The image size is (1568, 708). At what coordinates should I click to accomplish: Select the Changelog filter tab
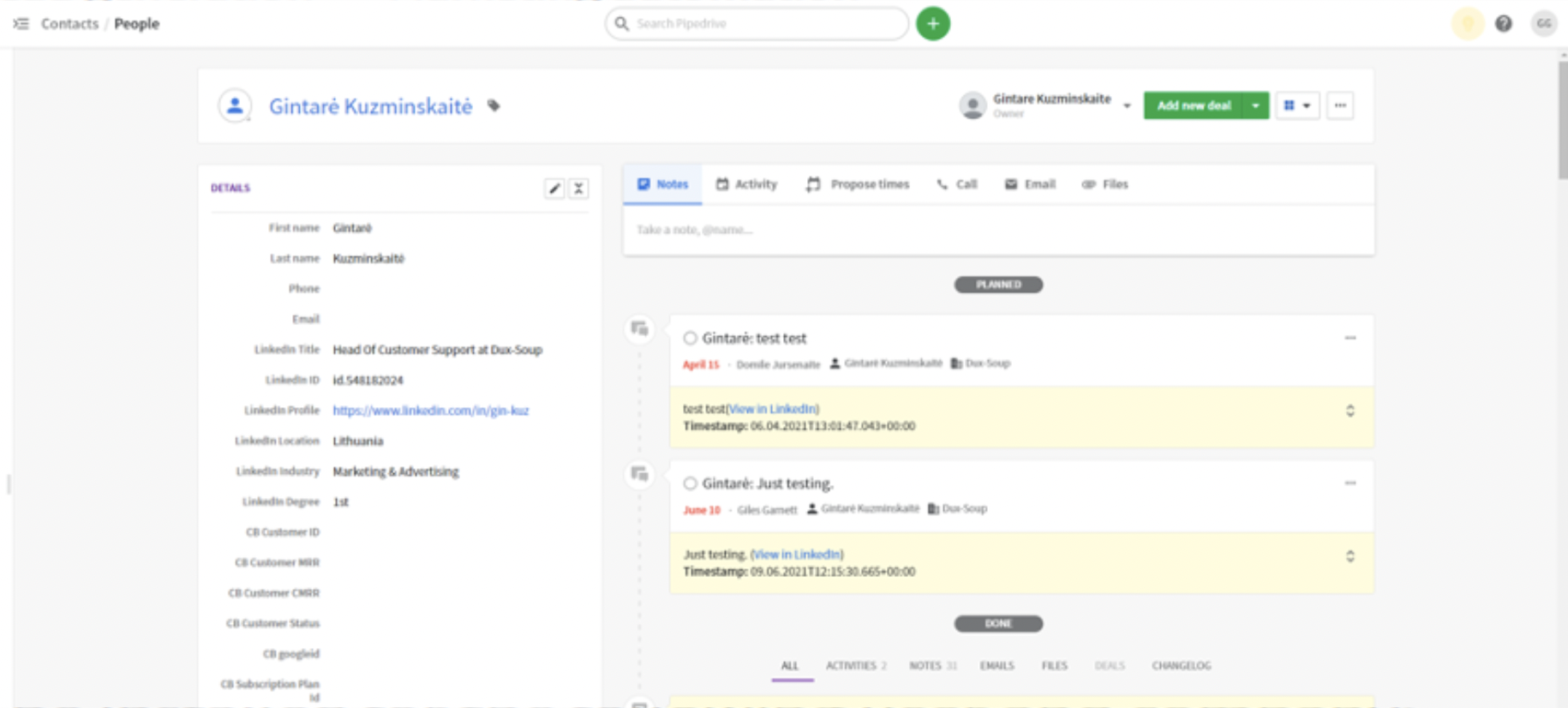pos(1181,665)
